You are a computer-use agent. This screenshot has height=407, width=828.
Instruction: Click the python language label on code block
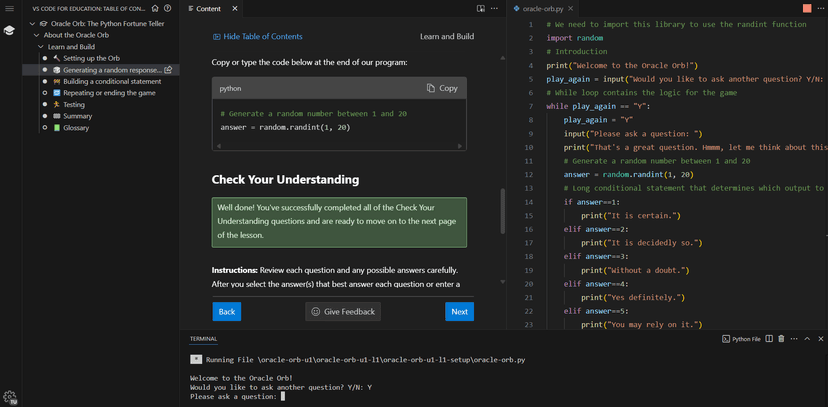[x=230, y=88]
